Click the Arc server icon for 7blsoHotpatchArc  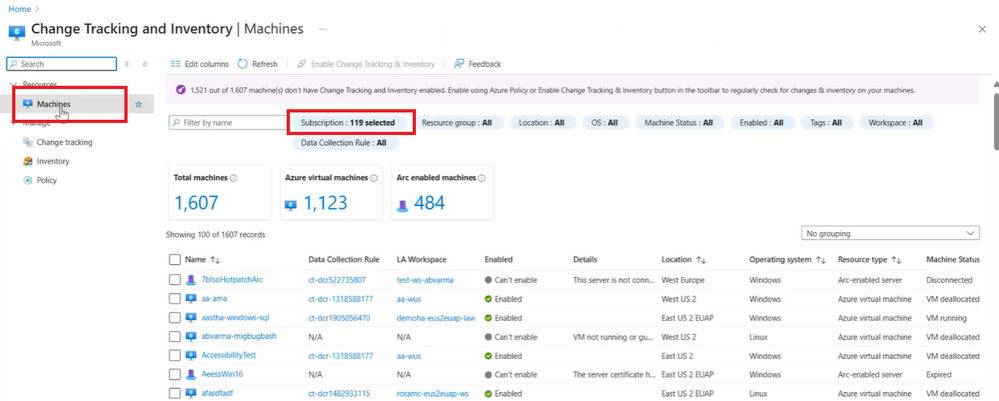pos(191,280)
